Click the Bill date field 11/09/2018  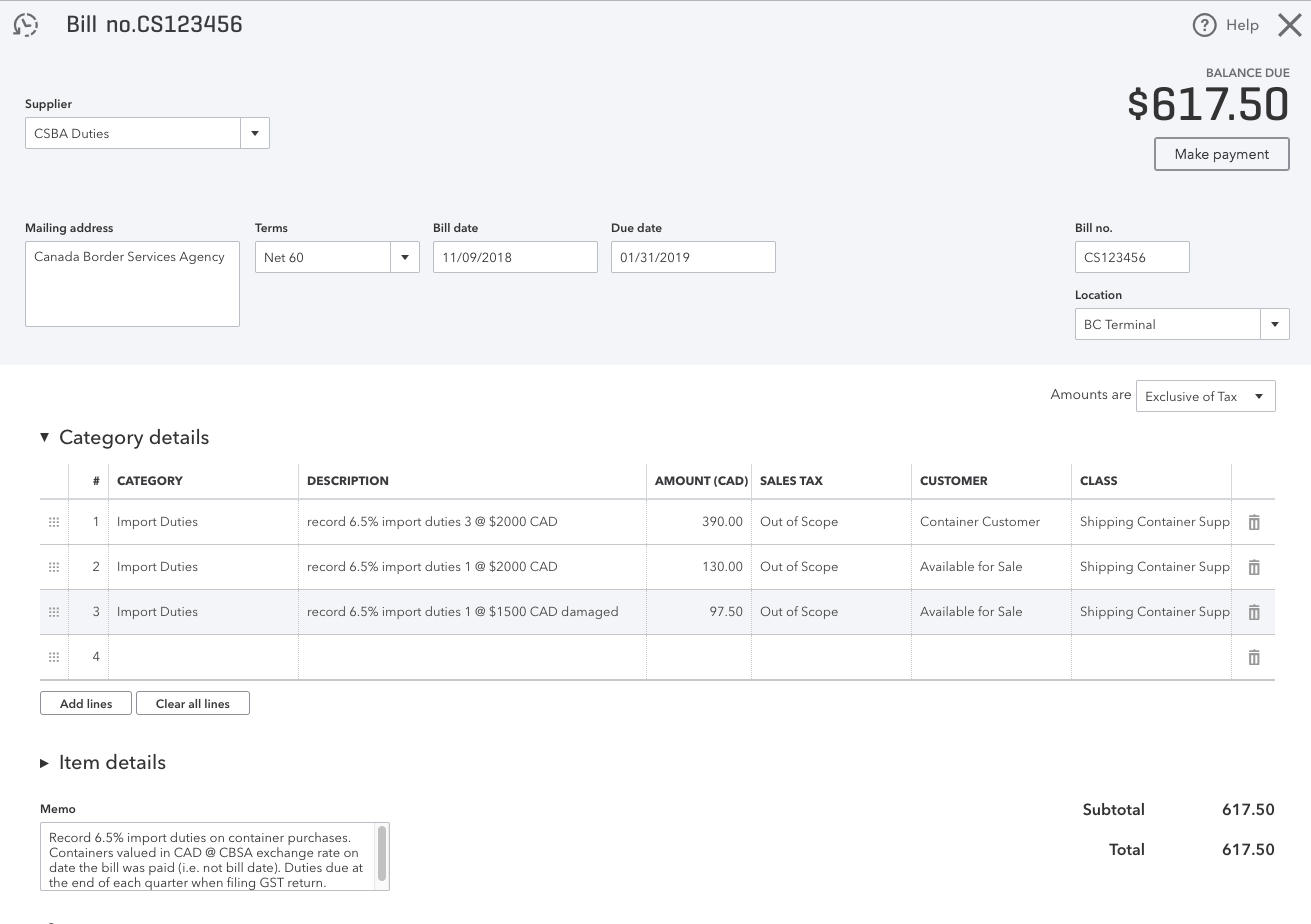click(x=515, y=257)
